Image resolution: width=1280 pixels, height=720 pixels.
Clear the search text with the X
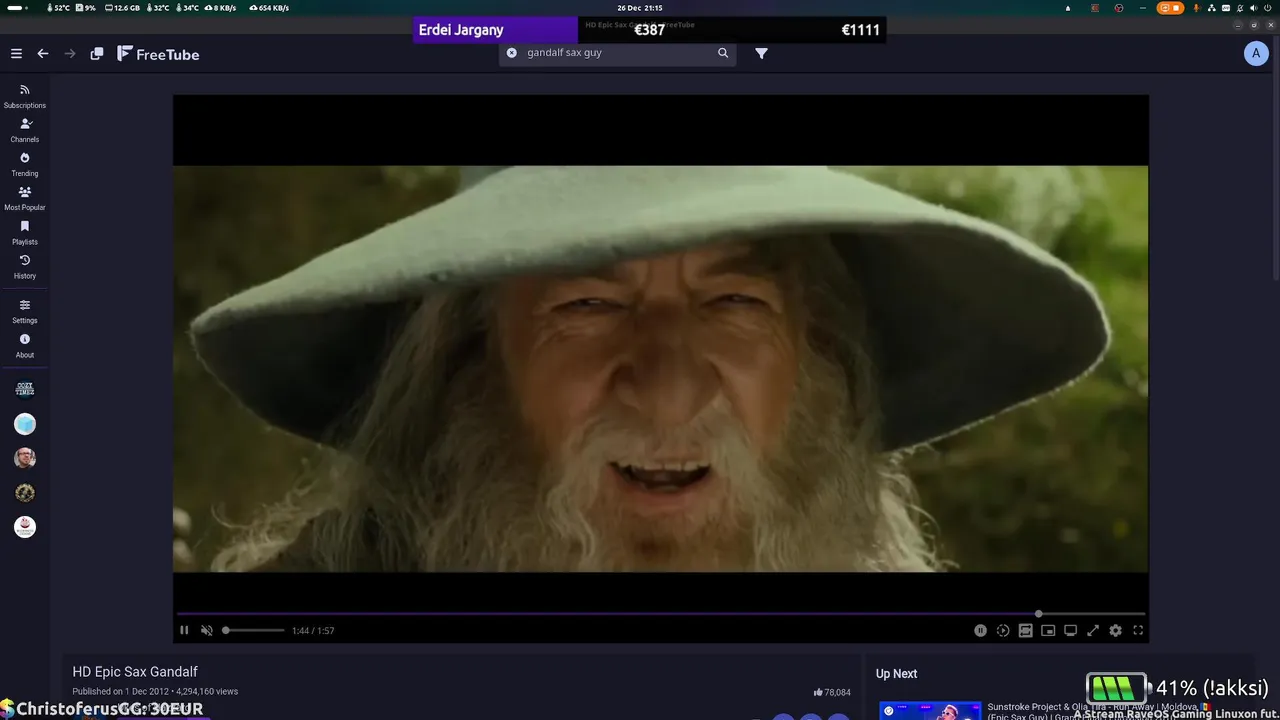click(512, 53)
